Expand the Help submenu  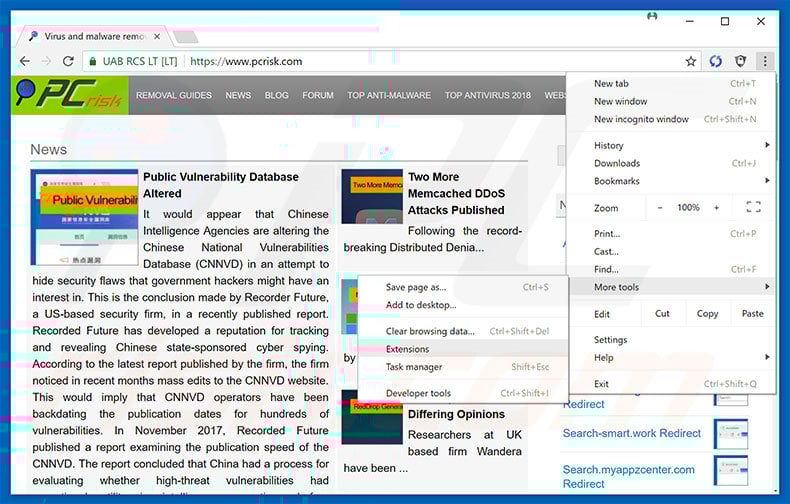coord(670,358)
